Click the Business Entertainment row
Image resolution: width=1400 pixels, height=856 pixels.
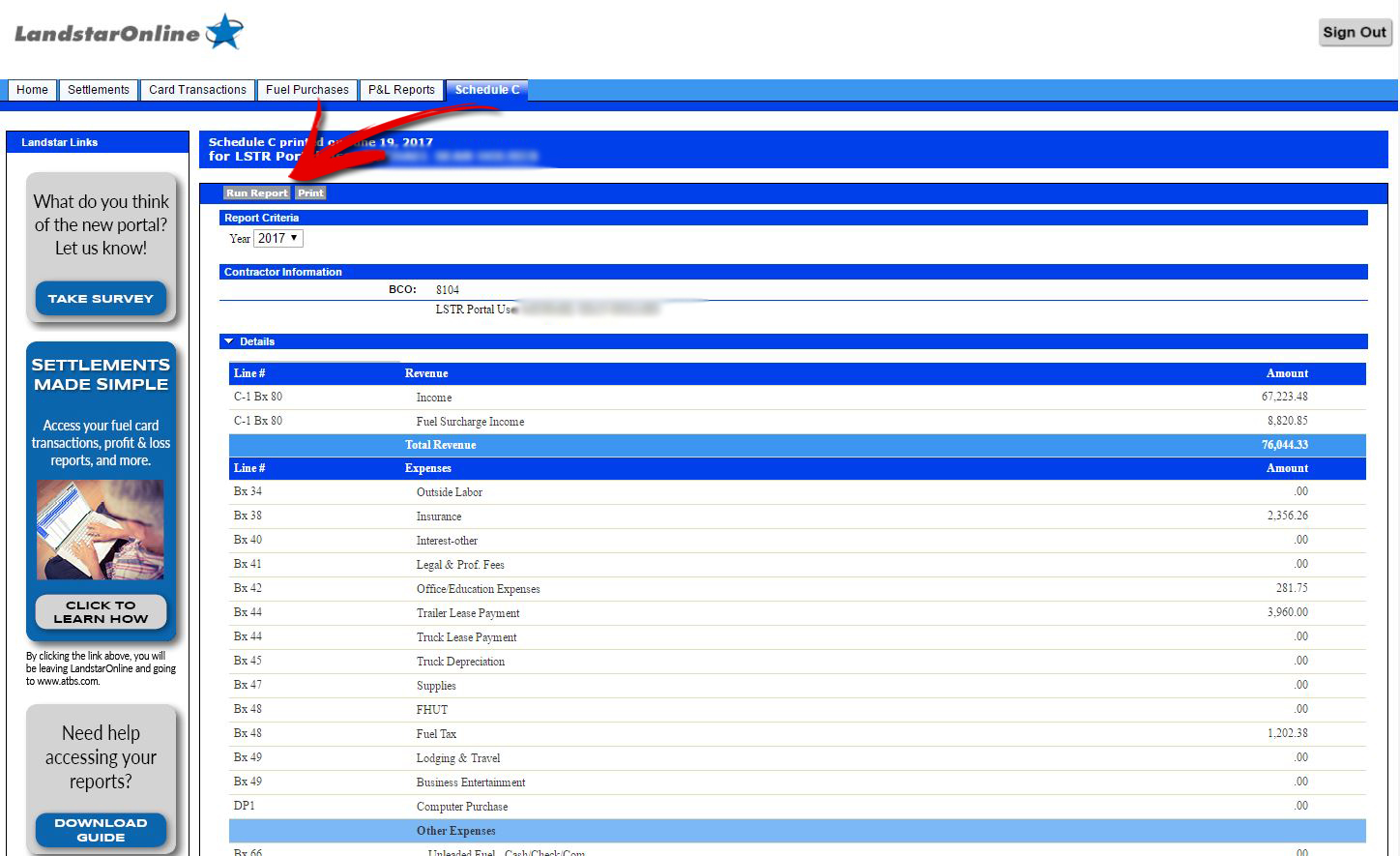tap(798, 782)
